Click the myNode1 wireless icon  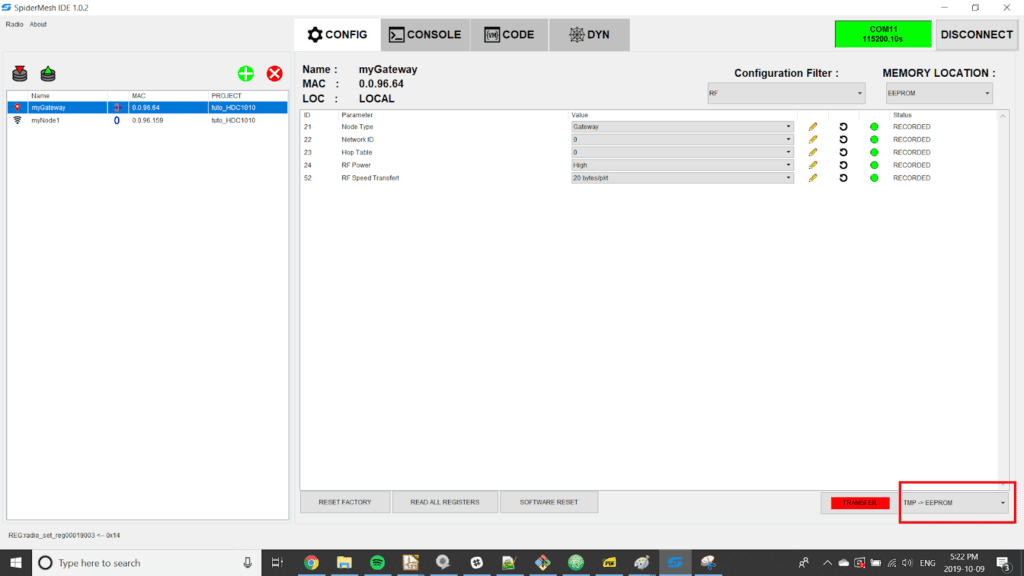[18, 120]
